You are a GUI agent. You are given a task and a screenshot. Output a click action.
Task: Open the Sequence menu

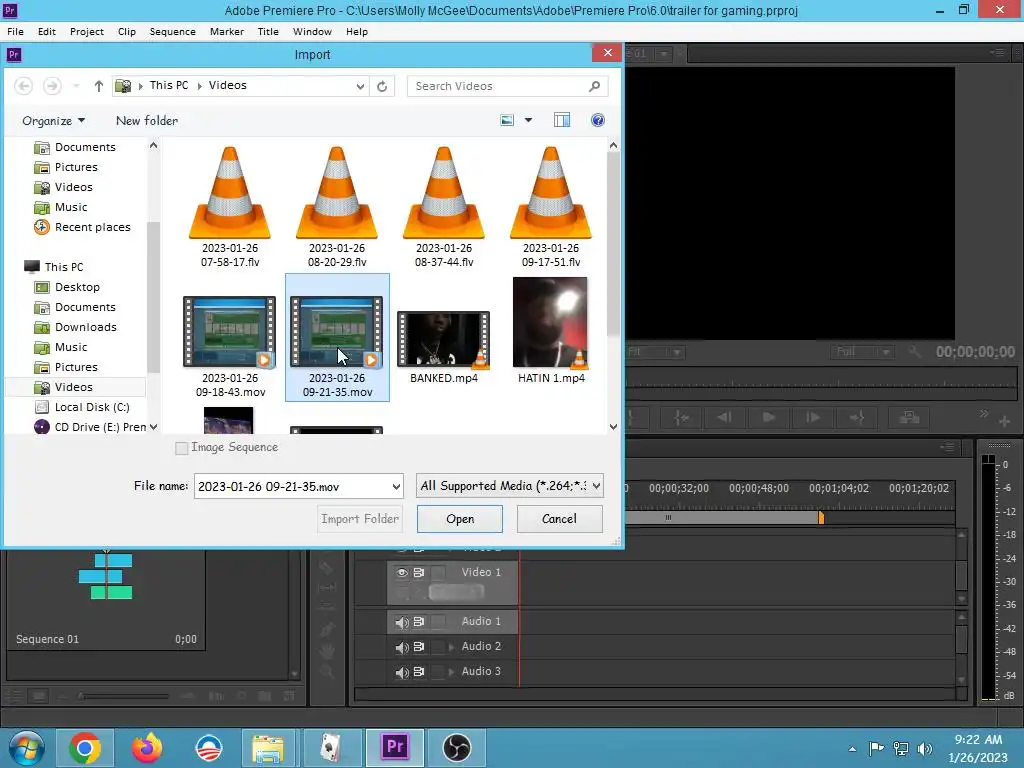[x=172, y=31]
